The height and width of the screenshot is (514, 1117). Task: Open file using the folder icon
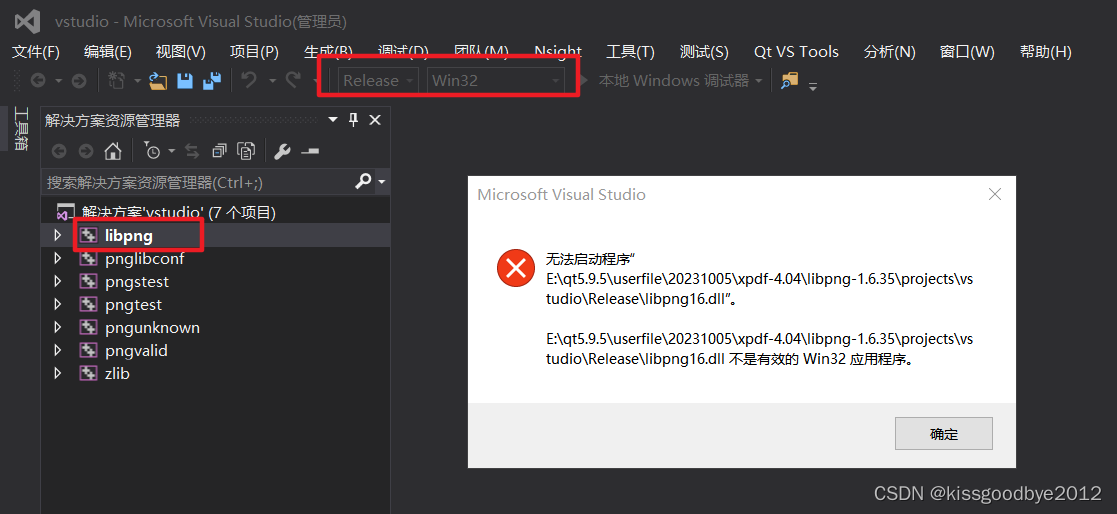158,81
